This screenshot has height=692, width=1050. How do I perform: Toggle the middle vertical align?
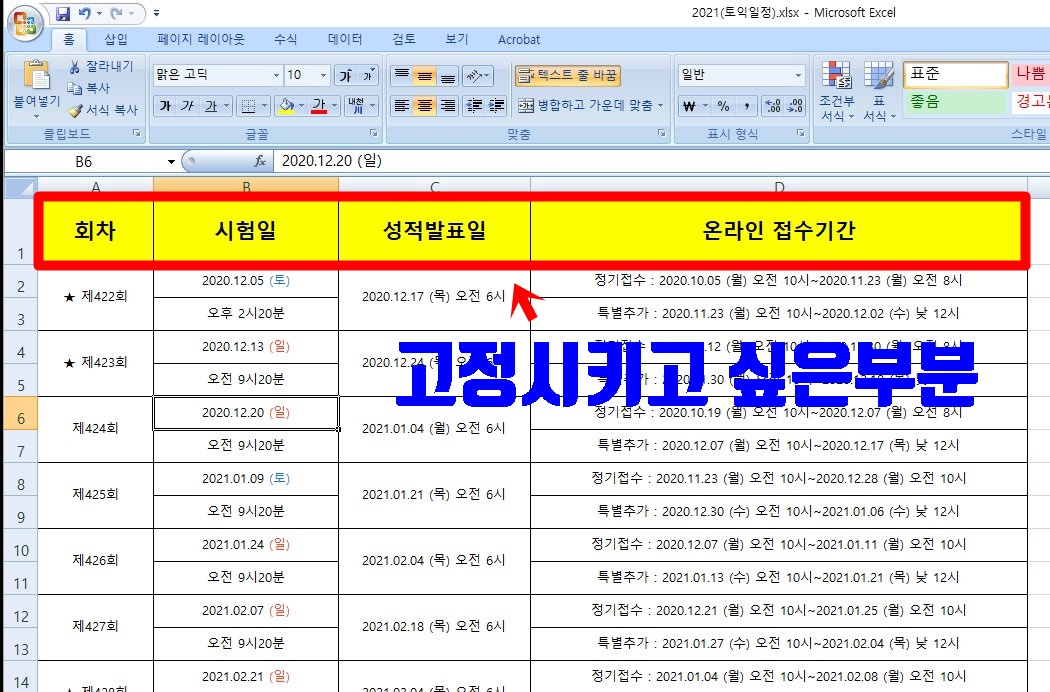pos(425,75)
